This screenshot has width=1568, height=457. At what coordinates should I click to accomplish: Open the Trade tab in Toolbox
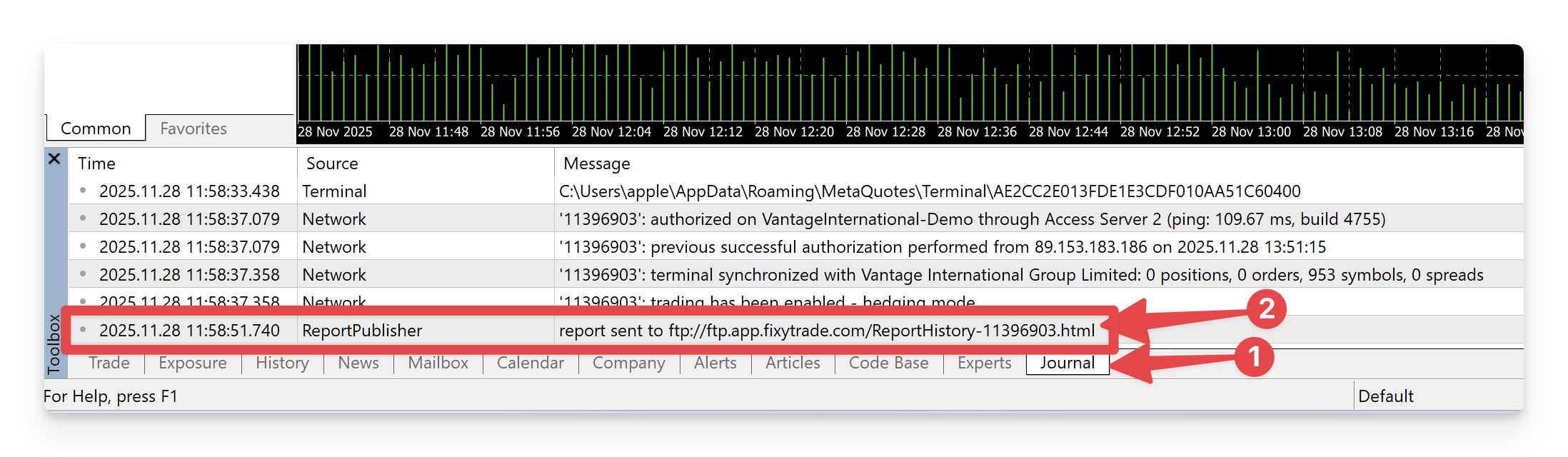click(109, 363)
